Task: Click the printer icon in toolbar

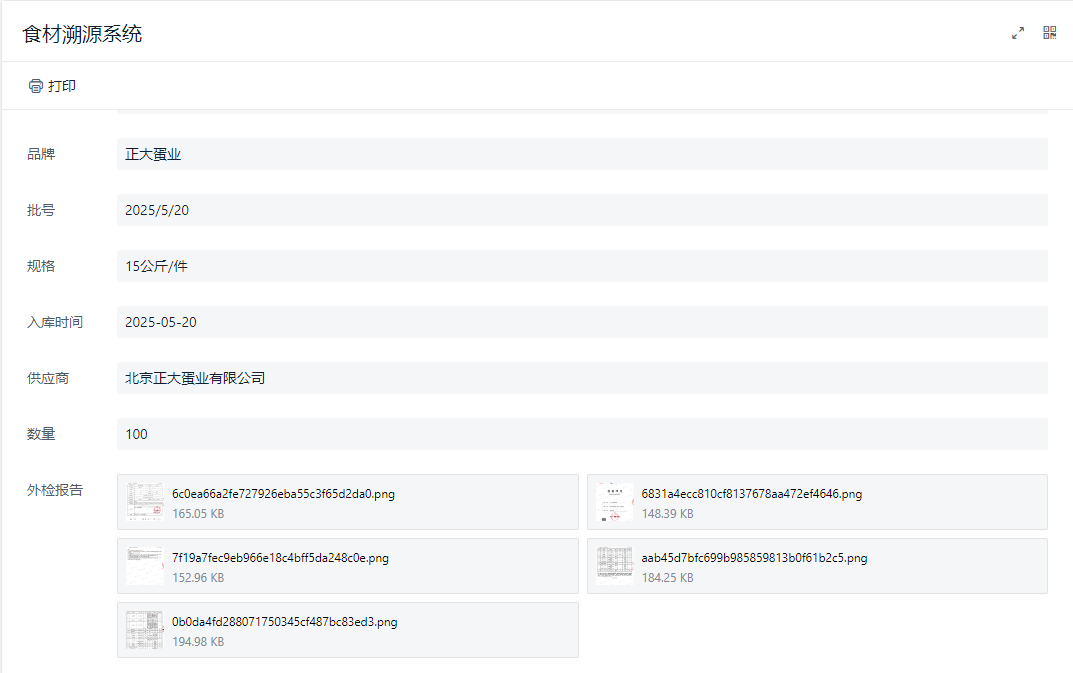Action: [36, 86]
